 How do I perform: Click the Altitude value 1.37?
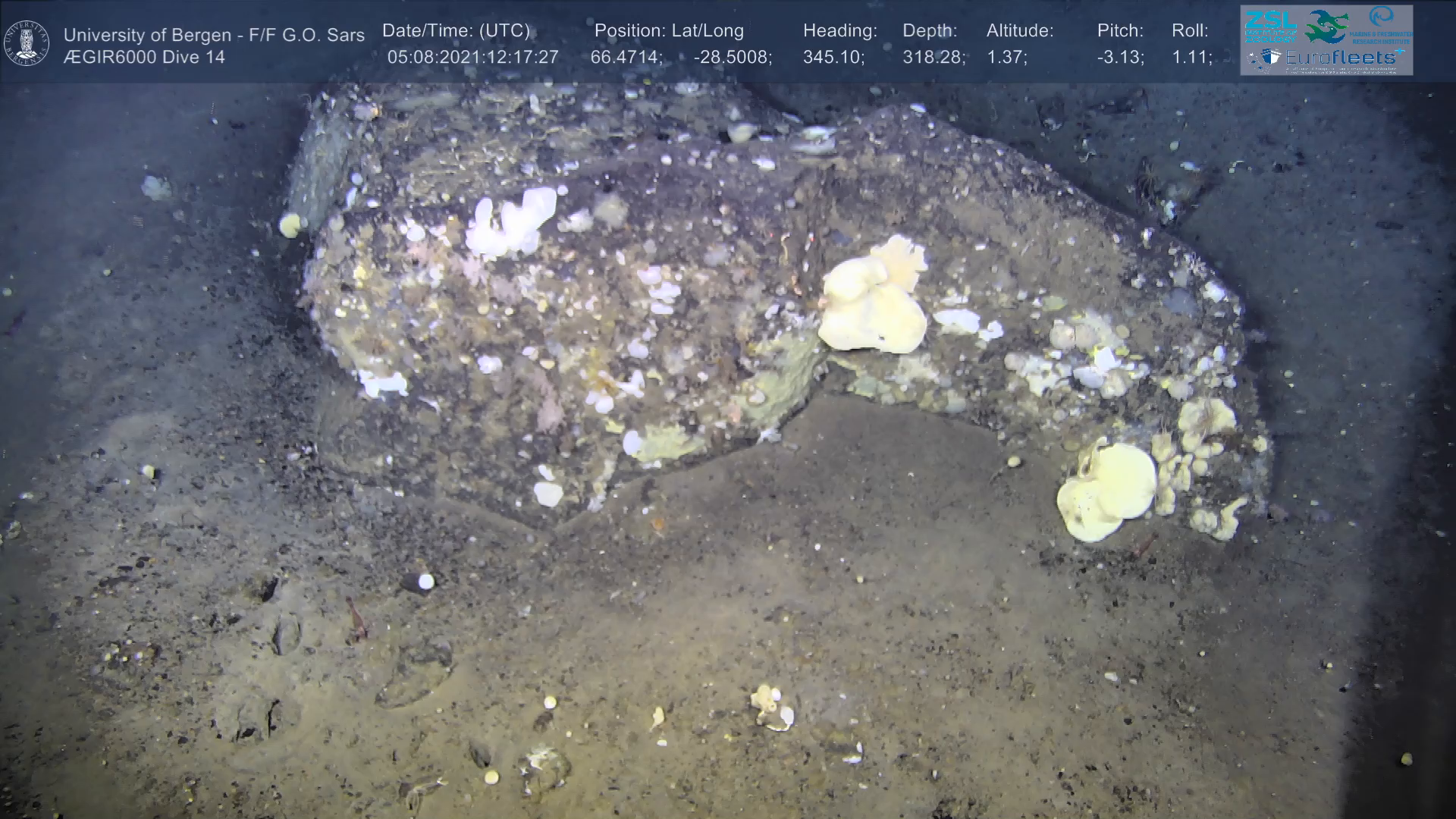[1006, 57]
